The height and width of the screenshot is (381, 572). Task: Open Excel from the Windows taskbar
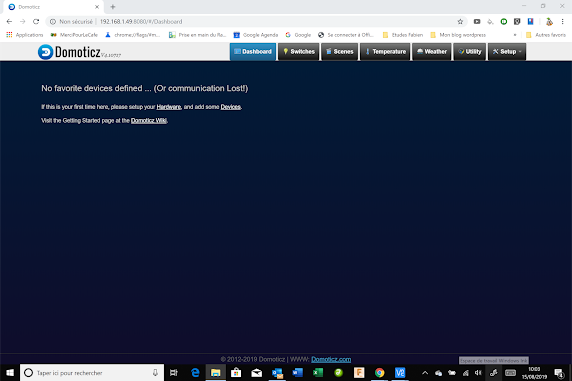318,373
